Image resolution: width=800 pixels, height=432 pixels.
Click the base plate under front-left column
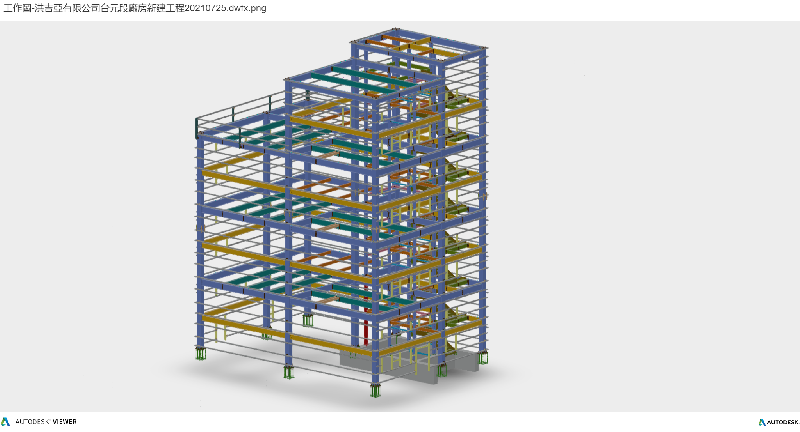(289, 373)
